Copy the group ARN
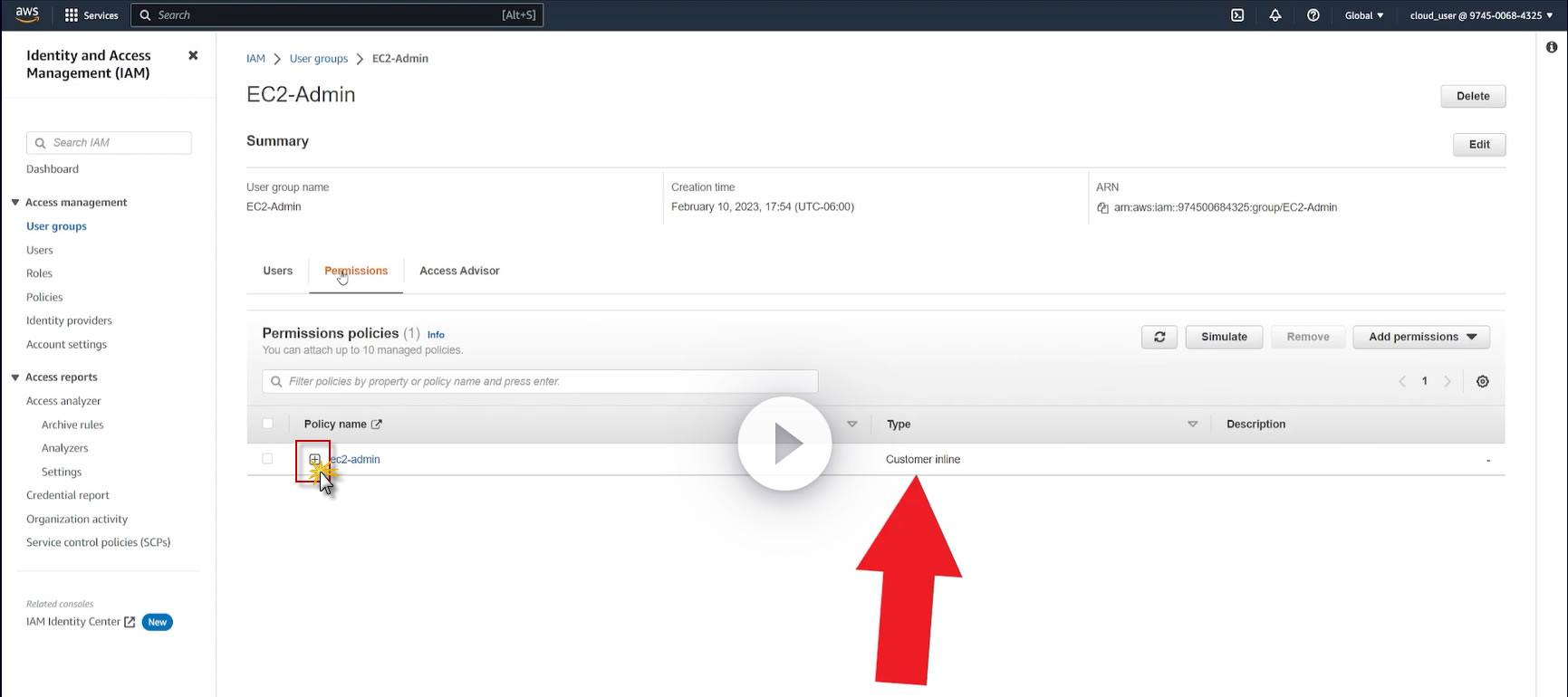The height and width of the screenshot is (697, 1568). point(1102,208)
